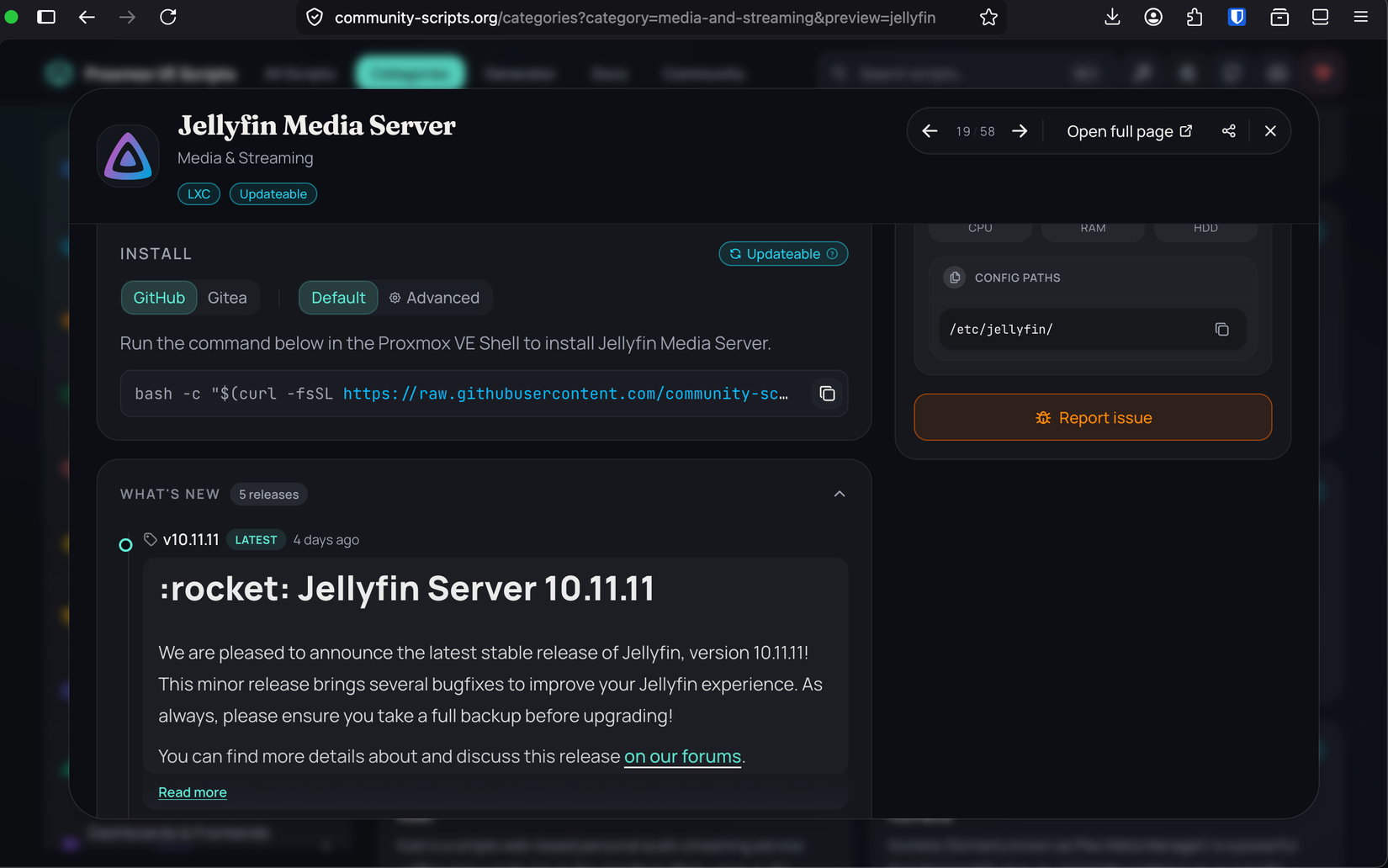Click the '5 releases' badge
This screenshot has width=1388, height=868.
[x=268, y=495]
